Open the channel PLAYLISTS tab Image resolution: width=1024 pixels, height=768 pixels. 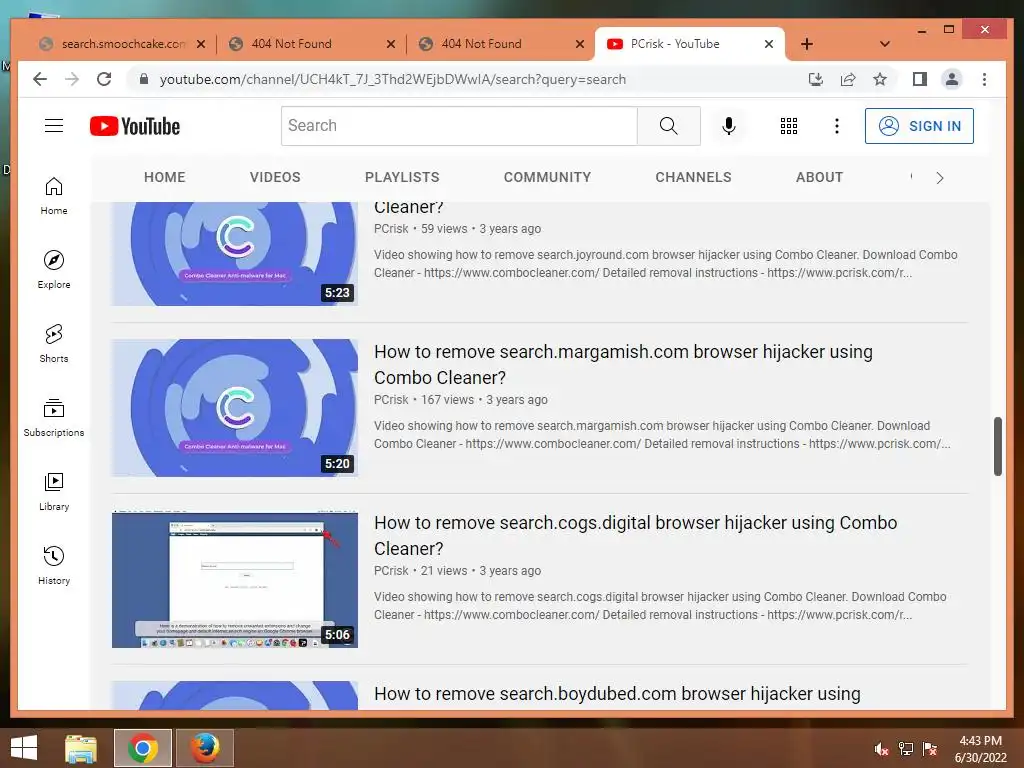[x=402, y=177]
